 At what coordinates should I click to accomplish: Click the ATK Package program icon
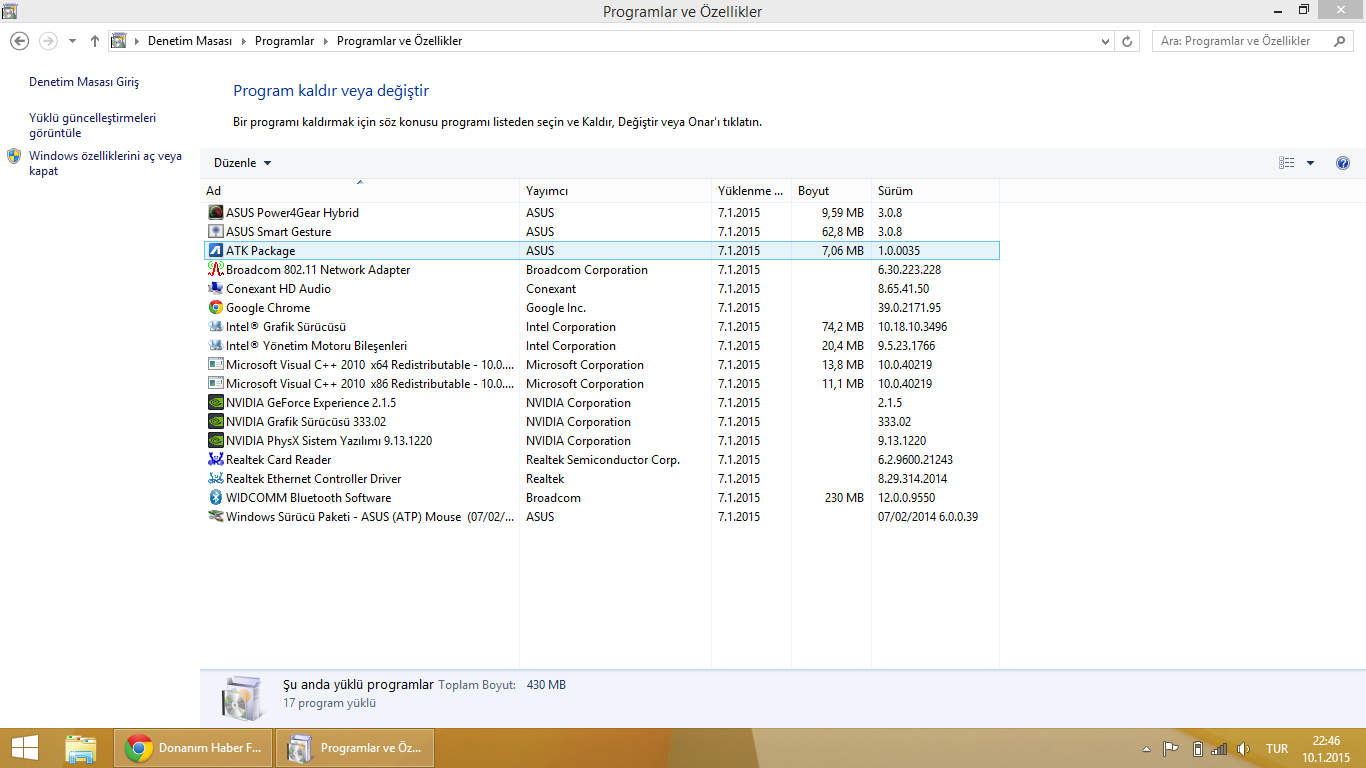point(215,250)
